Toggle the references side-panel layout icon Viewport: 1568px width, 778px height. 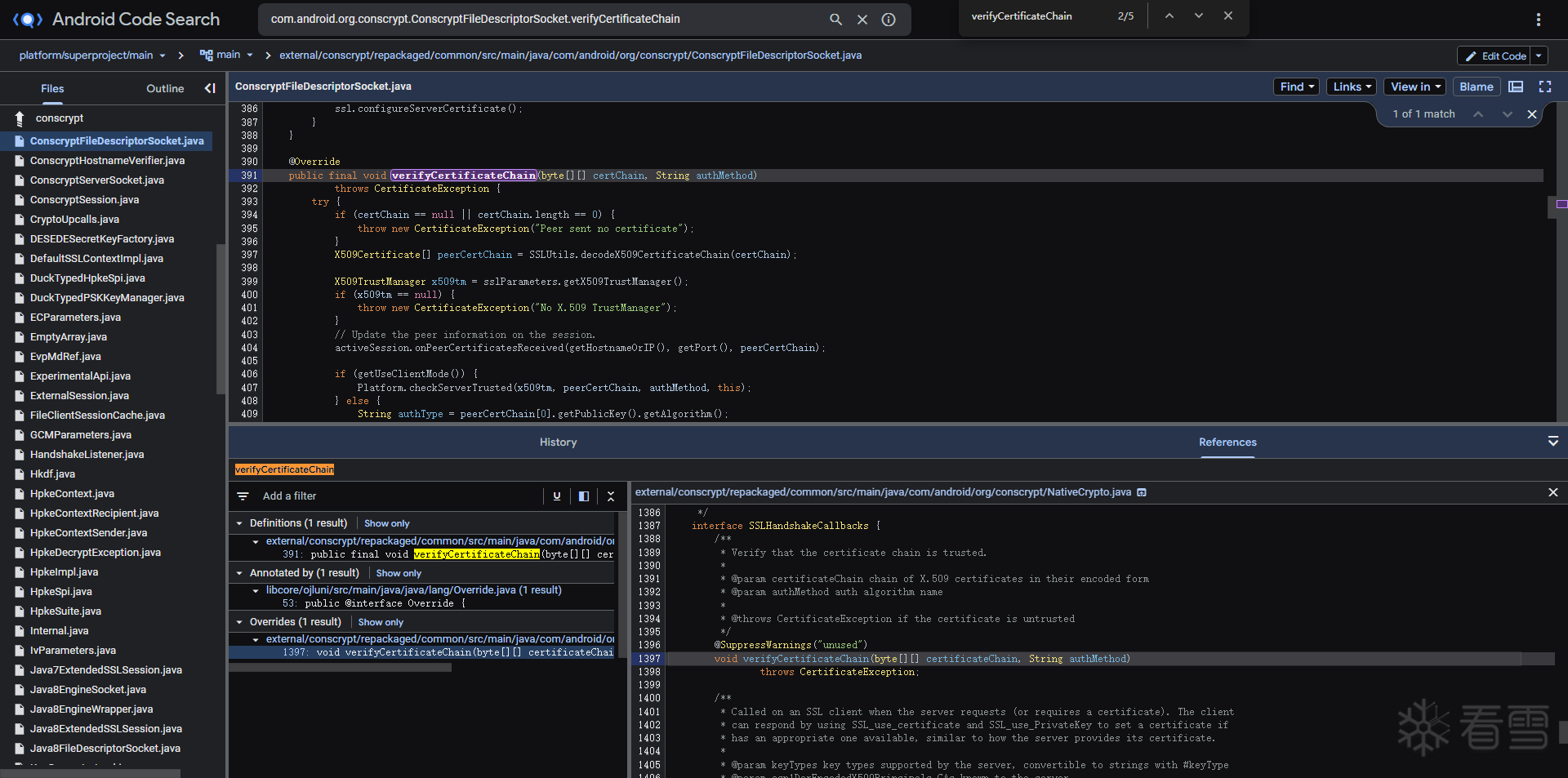(584, 496)
